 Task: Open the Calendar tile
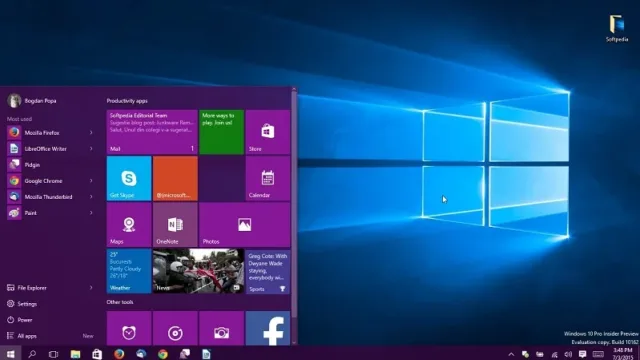click(268, 178)
